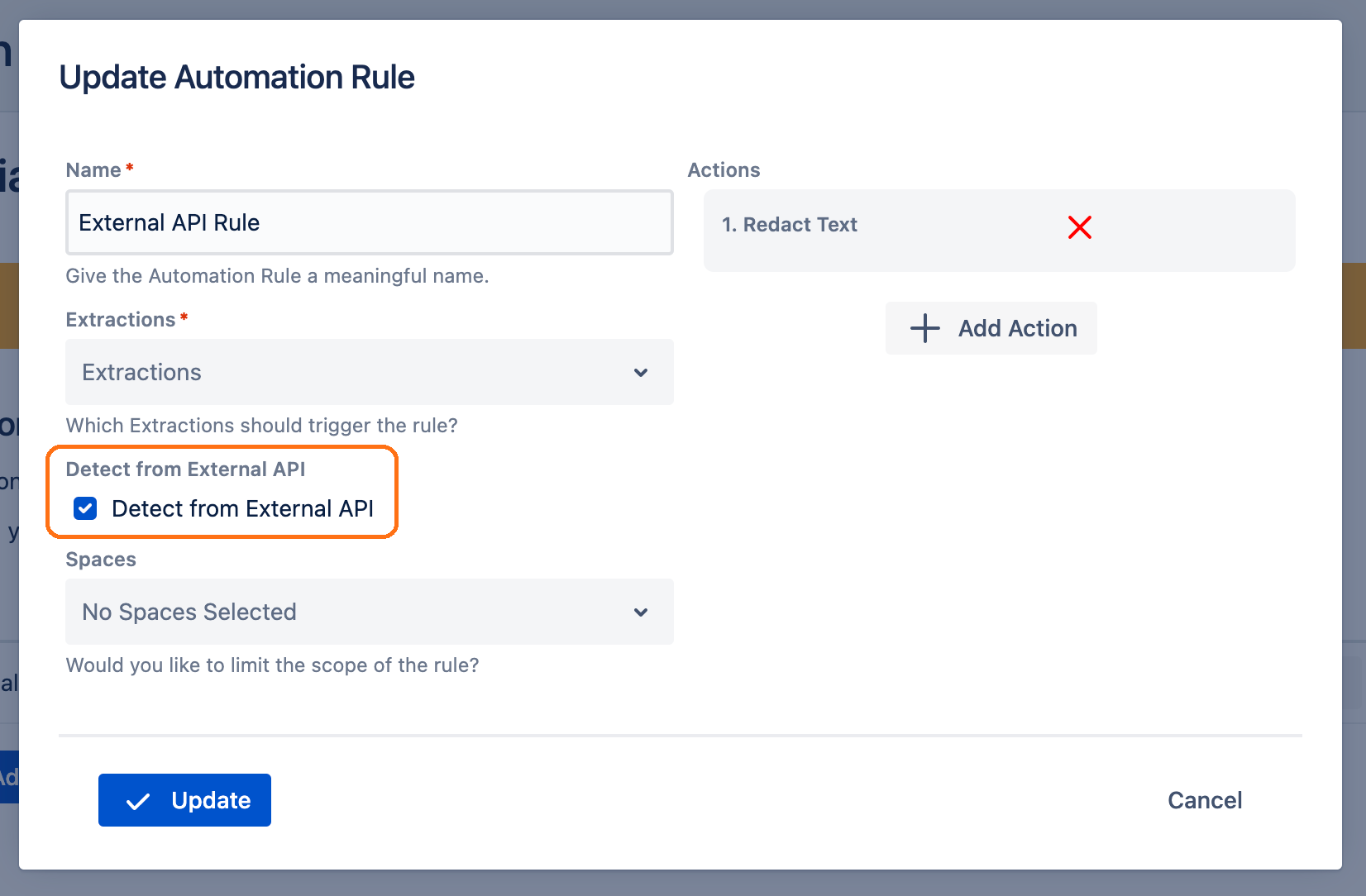Click the plus icon beside Add Action
The image size is (1366, 896).
point(924,328)
